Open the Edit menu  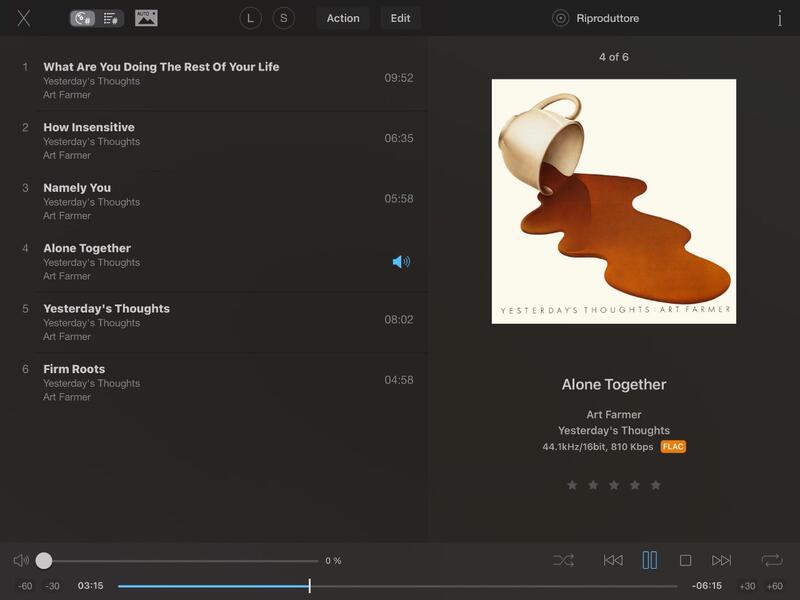(400, 18)
